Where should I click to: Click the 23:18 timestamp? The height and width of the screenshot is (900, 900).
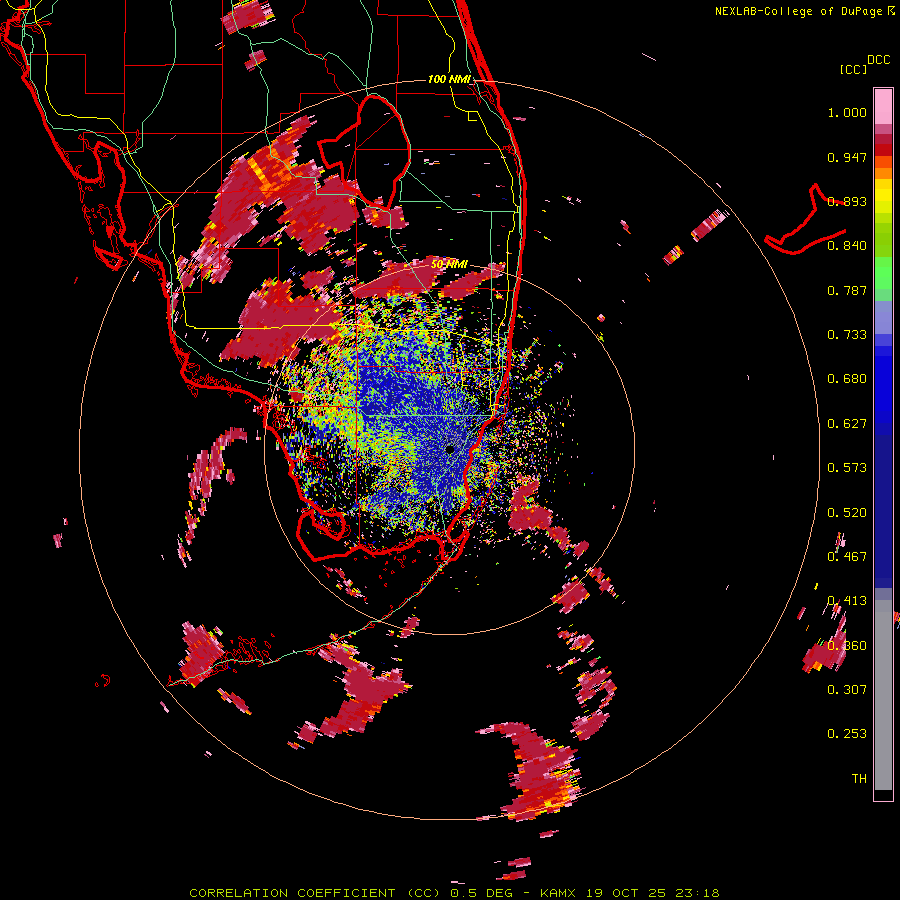696,893
